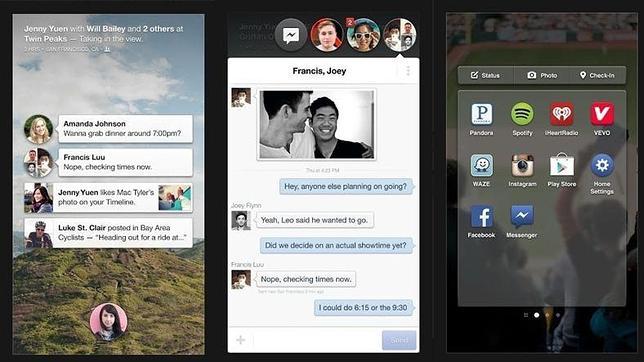Viewport: 644px width, 362px height.
Task: Tap the user profile bubble at bottom of cover feed
Action: pyautogui.click(x=108, y=322)
